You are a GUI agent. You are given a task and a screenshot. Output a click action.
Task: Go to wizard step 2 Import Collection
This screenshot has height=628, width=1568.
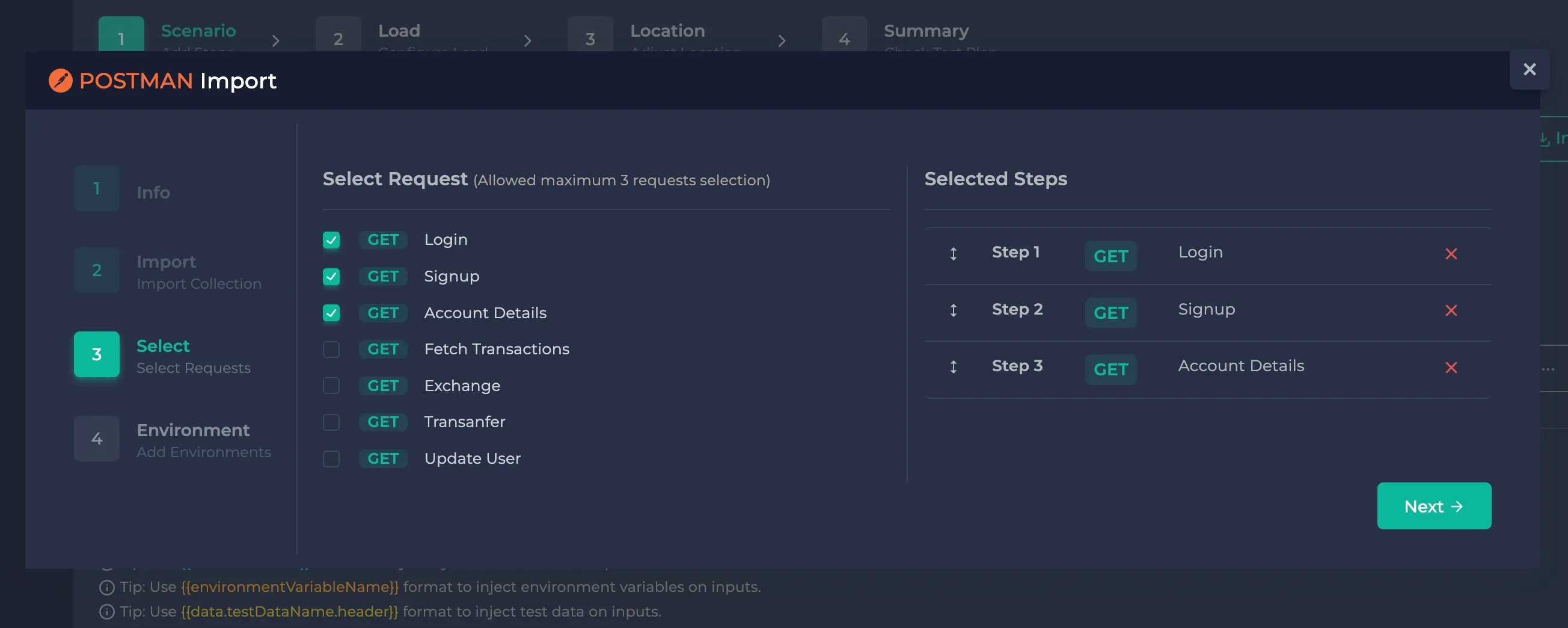click(168, 271)
